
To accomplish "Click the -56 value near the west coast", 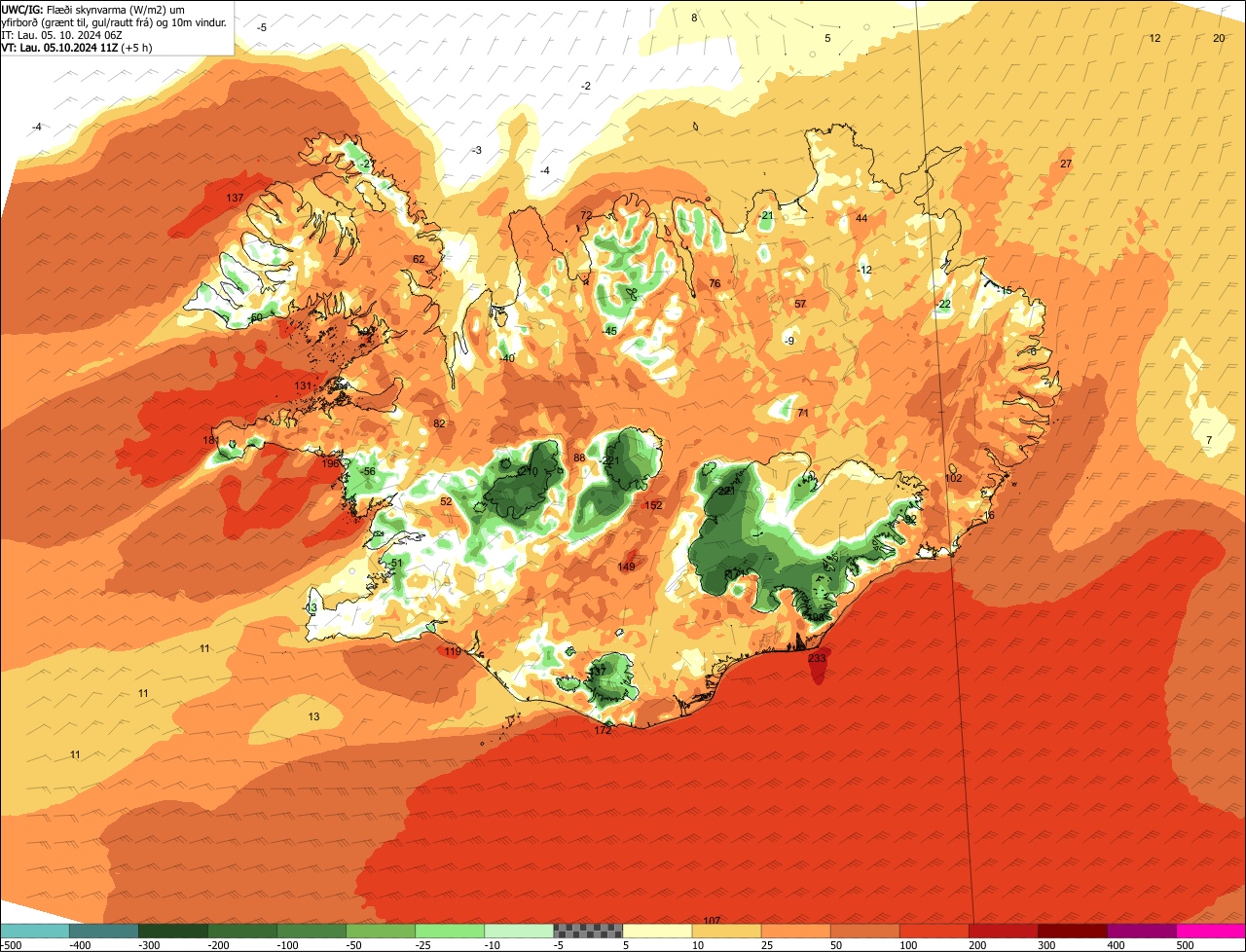I will coord(368,472).
